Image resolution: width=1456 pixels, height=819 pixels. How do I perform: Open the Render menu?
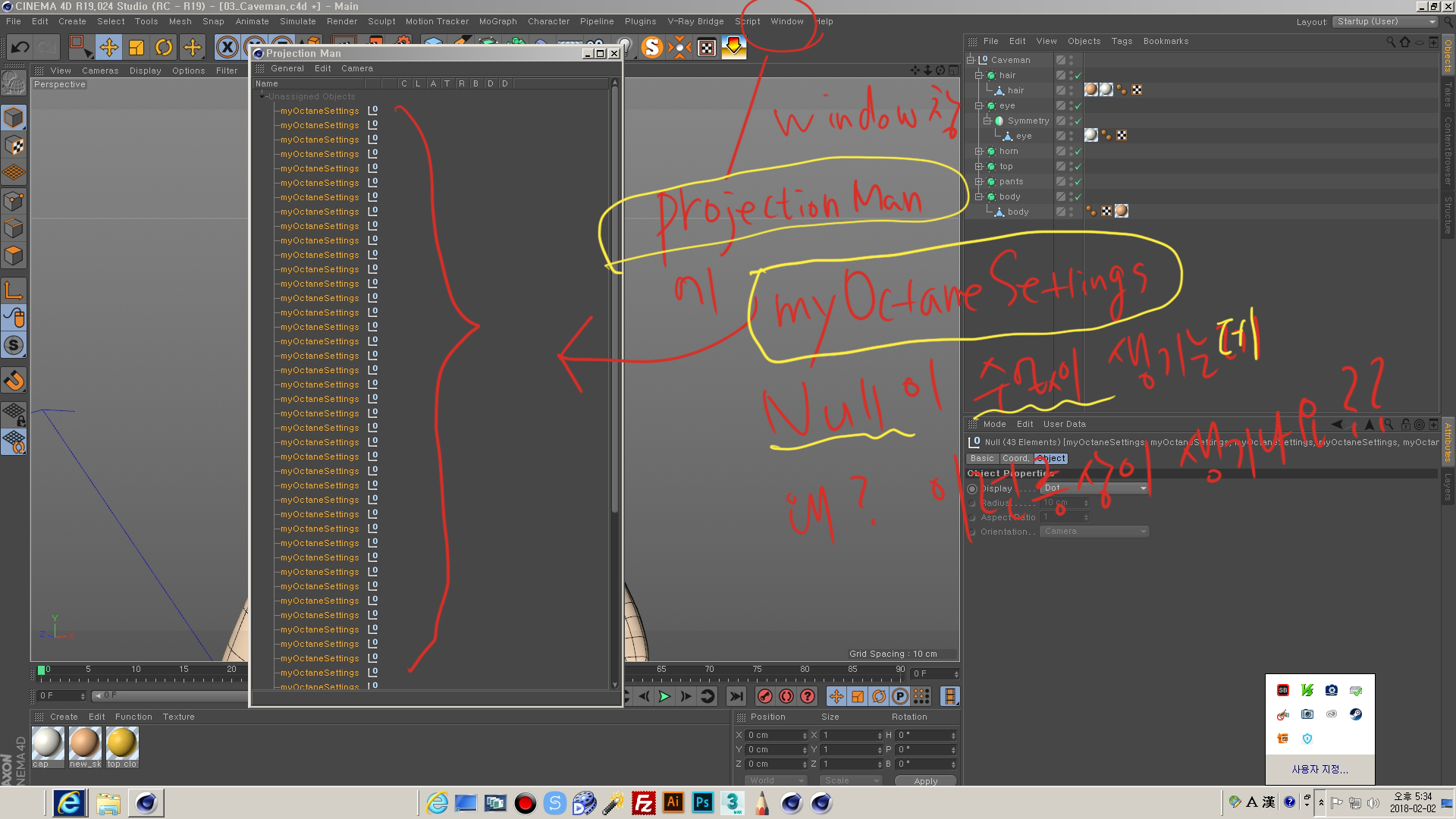point(341,21)
